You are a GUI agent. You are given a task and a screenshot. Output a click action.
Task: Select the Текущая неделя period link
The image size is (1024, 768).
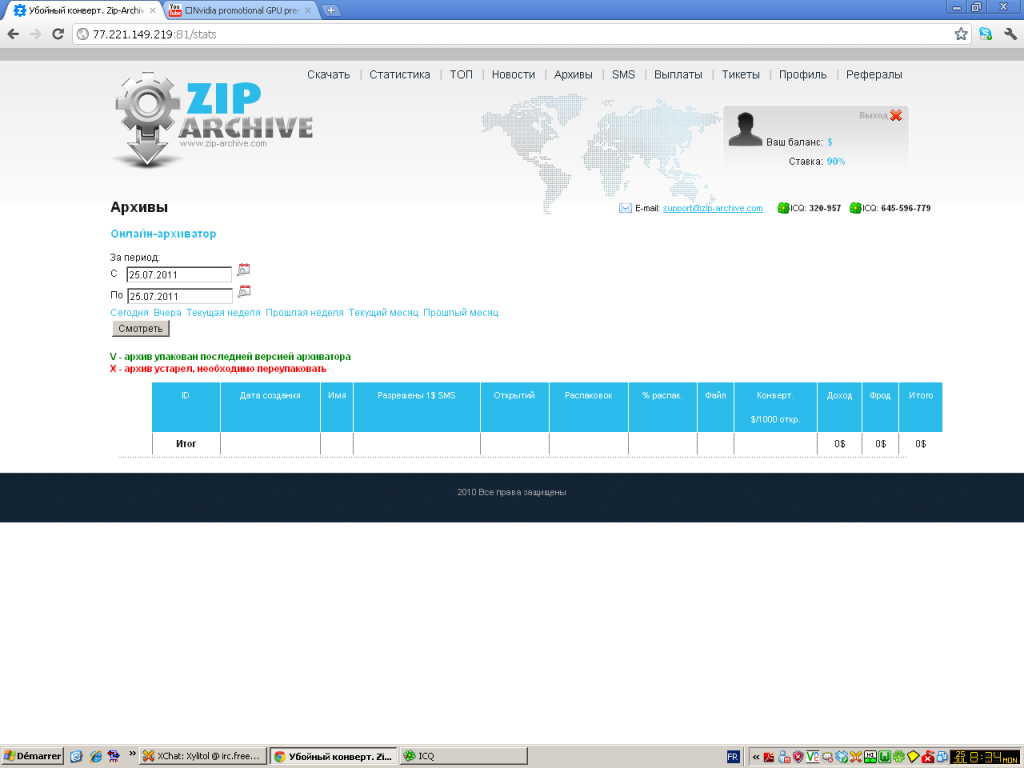coord(223,312)
